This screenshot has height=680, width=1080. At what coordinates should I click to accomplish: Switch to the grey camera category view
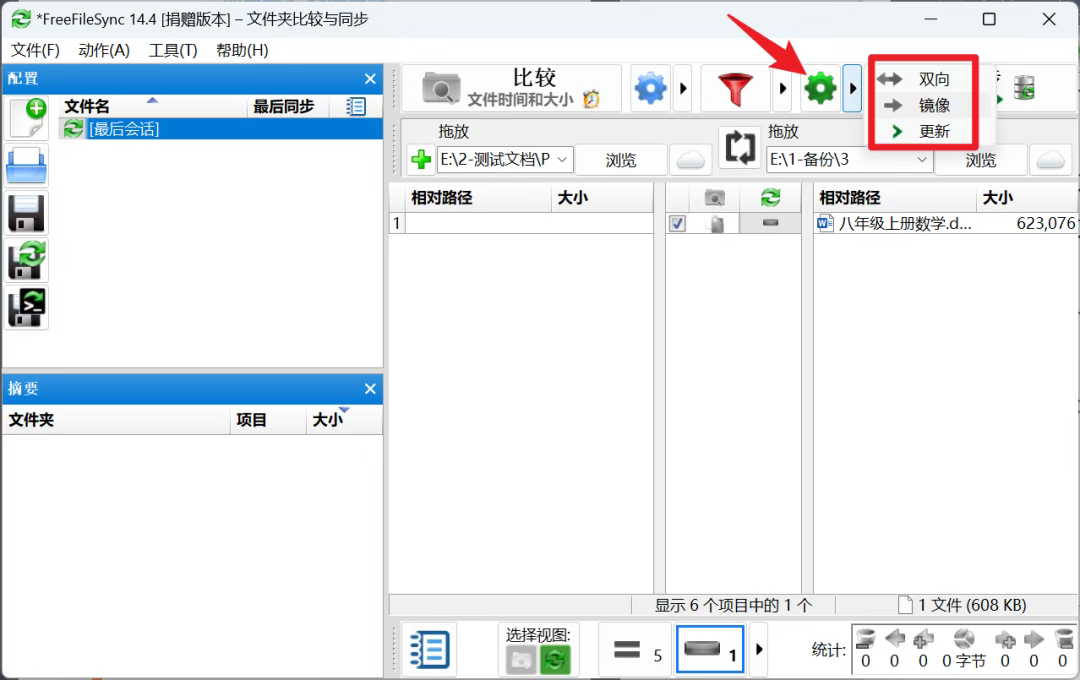coord(521,661)
